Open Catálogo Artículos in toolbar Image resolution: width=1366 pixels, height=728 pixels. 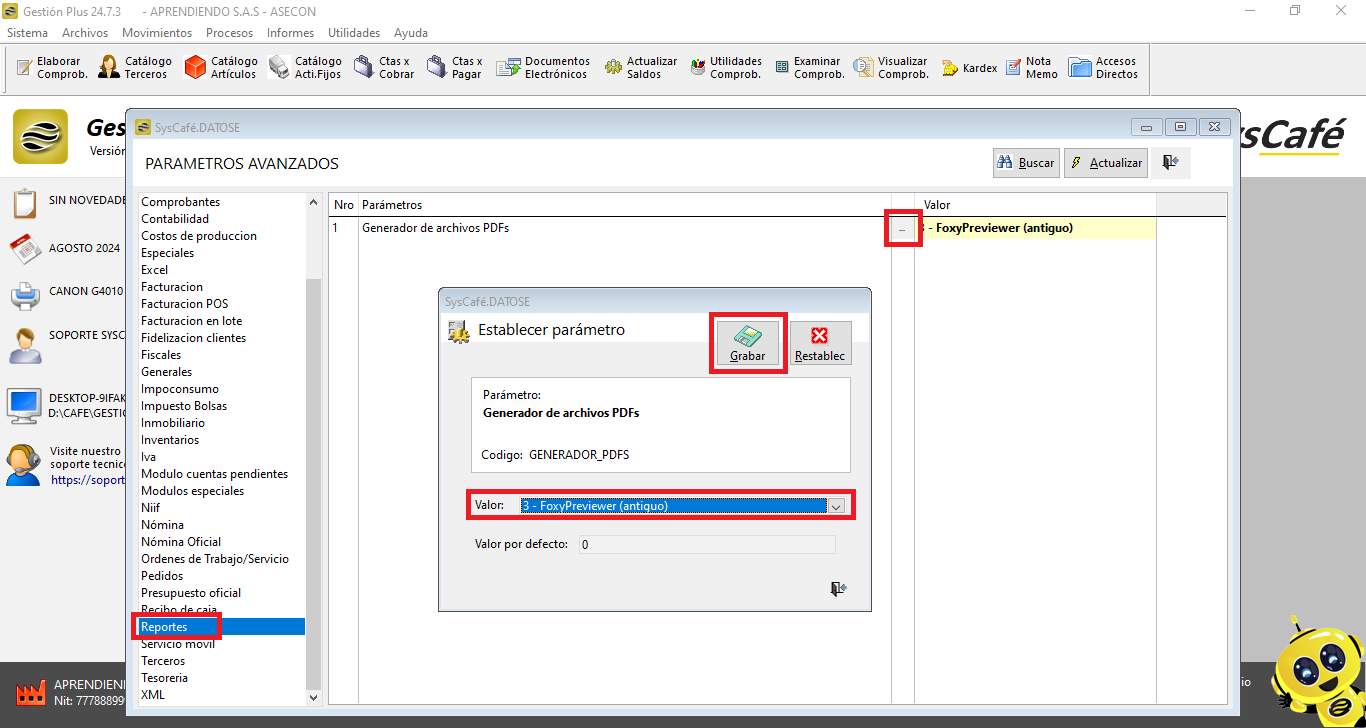[x=222, y=68]
